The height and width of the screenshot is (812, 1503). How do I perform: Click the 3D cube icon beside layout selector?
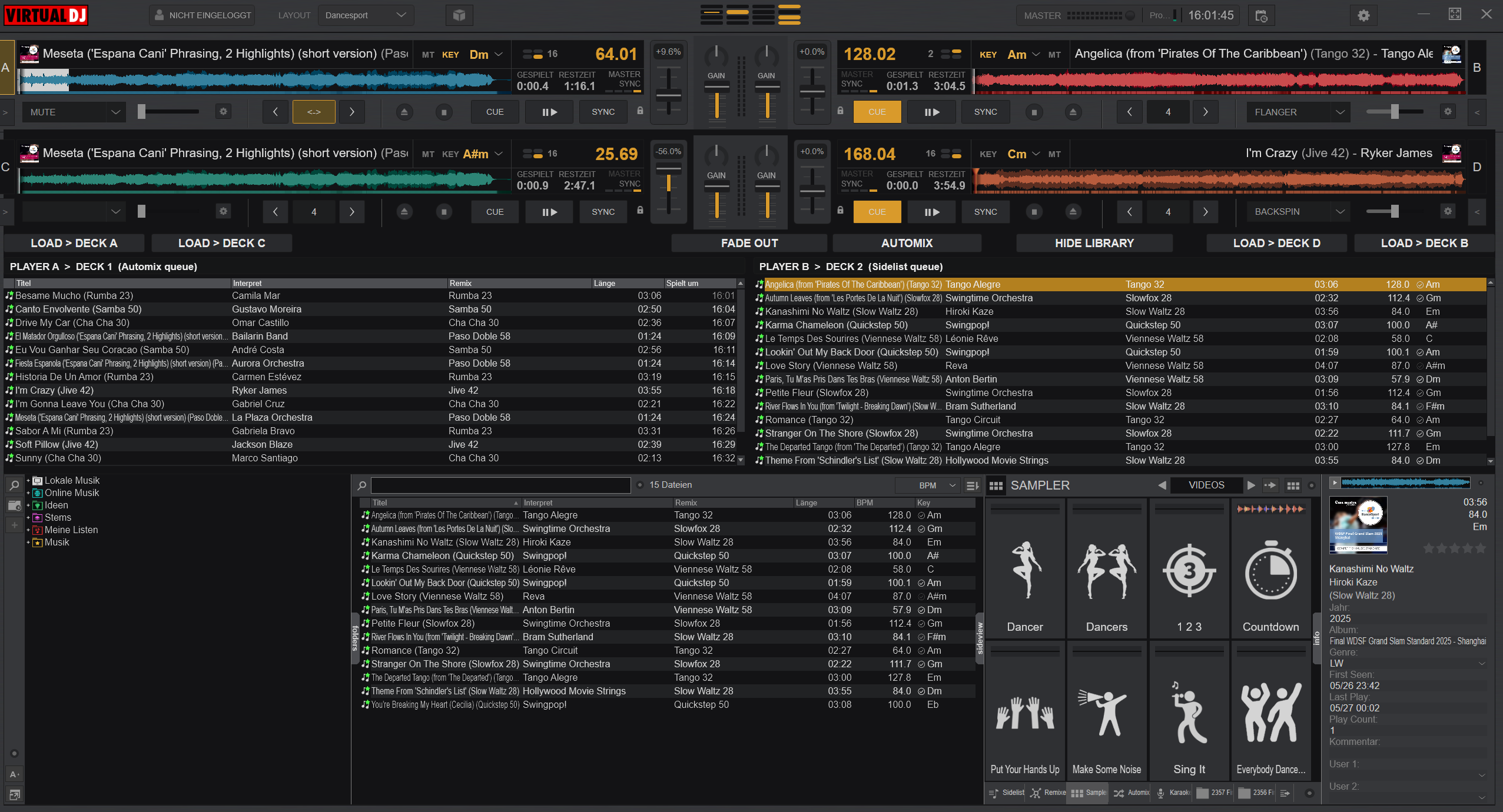click(459, 15)
